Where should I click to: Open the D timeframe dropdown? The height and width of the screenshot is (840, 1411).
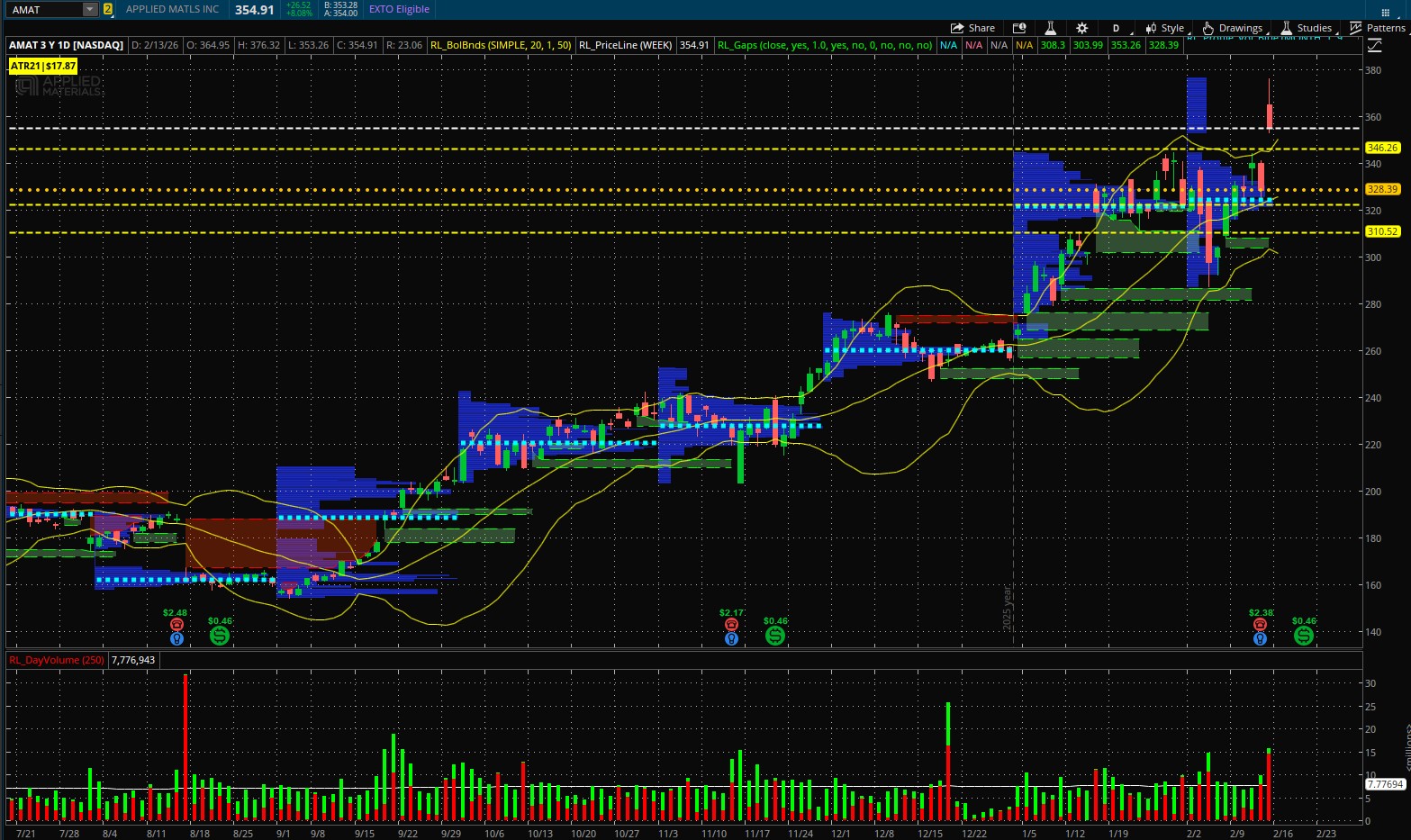point(1116,28)
